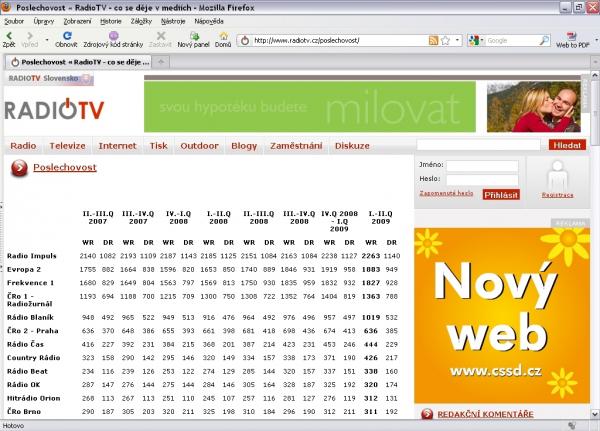Open the Zaměstnání navigation section
600x431 pixels.
296,146
